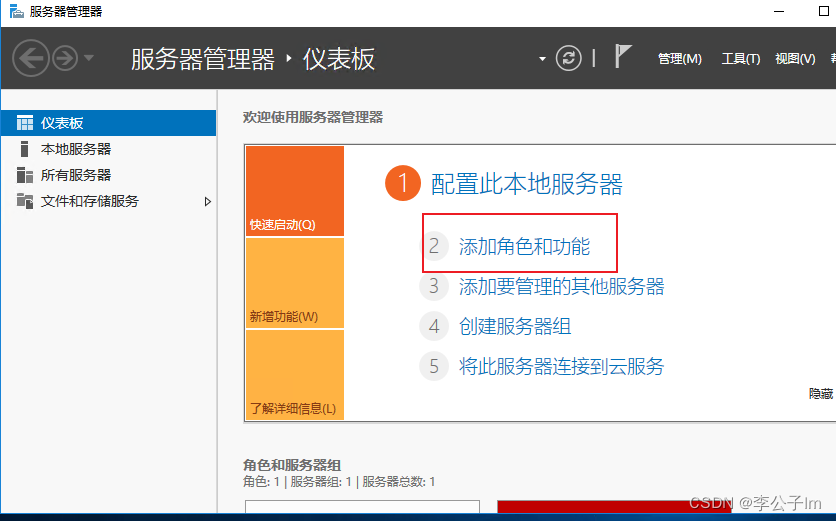Click 添加要管理的其他服务器 link
The width and height of the screenshot is (836, 521).
click(561, 286)
